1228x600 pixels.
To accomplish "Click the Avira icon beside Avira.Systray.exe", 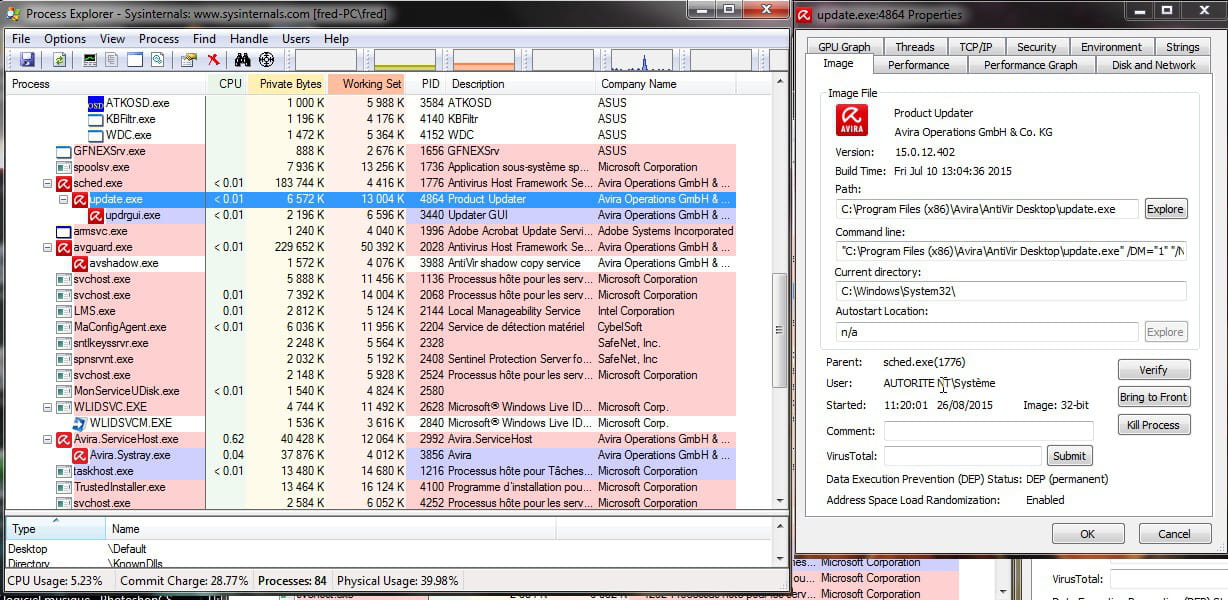I will 80,455.
